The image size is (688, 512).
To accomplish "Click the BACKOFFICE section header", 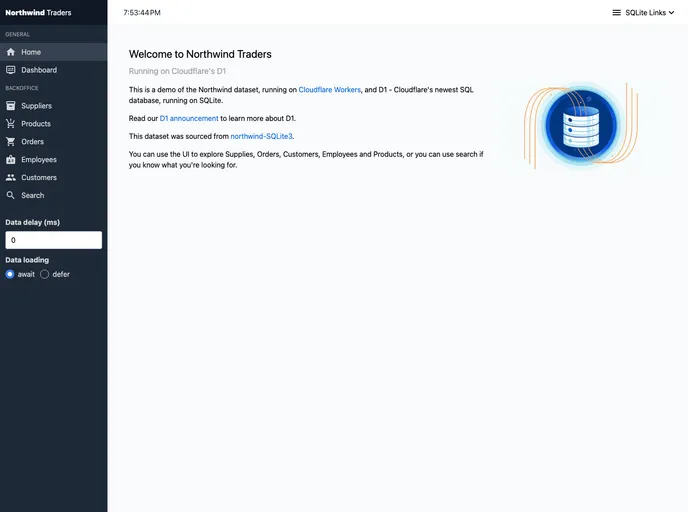I will click(x=22, y=88).
